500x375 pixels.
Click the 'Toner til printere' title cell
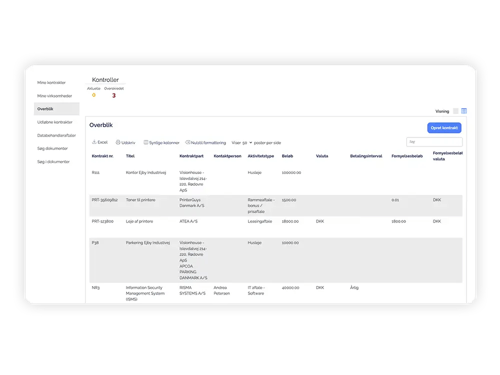pyautogui.click(x=140, y=200)
